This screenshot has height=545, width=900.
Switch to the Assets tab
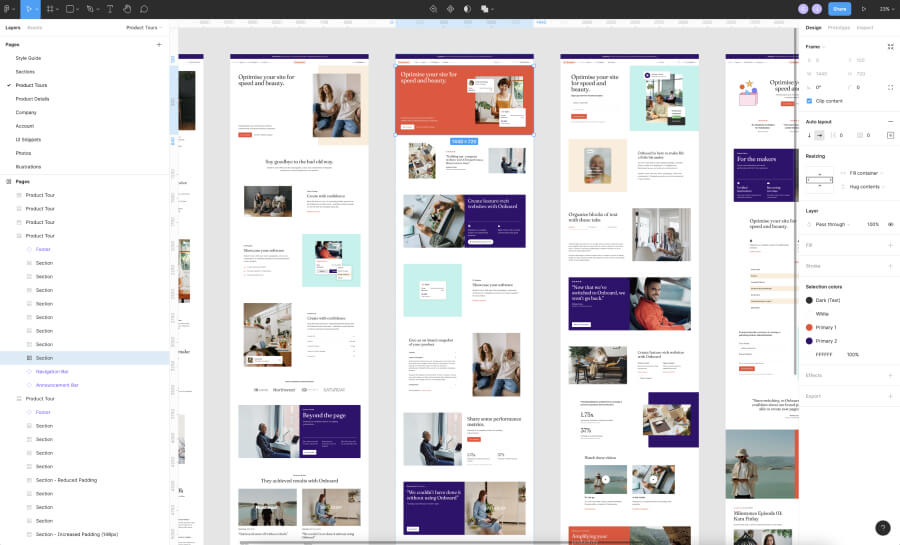34,27
